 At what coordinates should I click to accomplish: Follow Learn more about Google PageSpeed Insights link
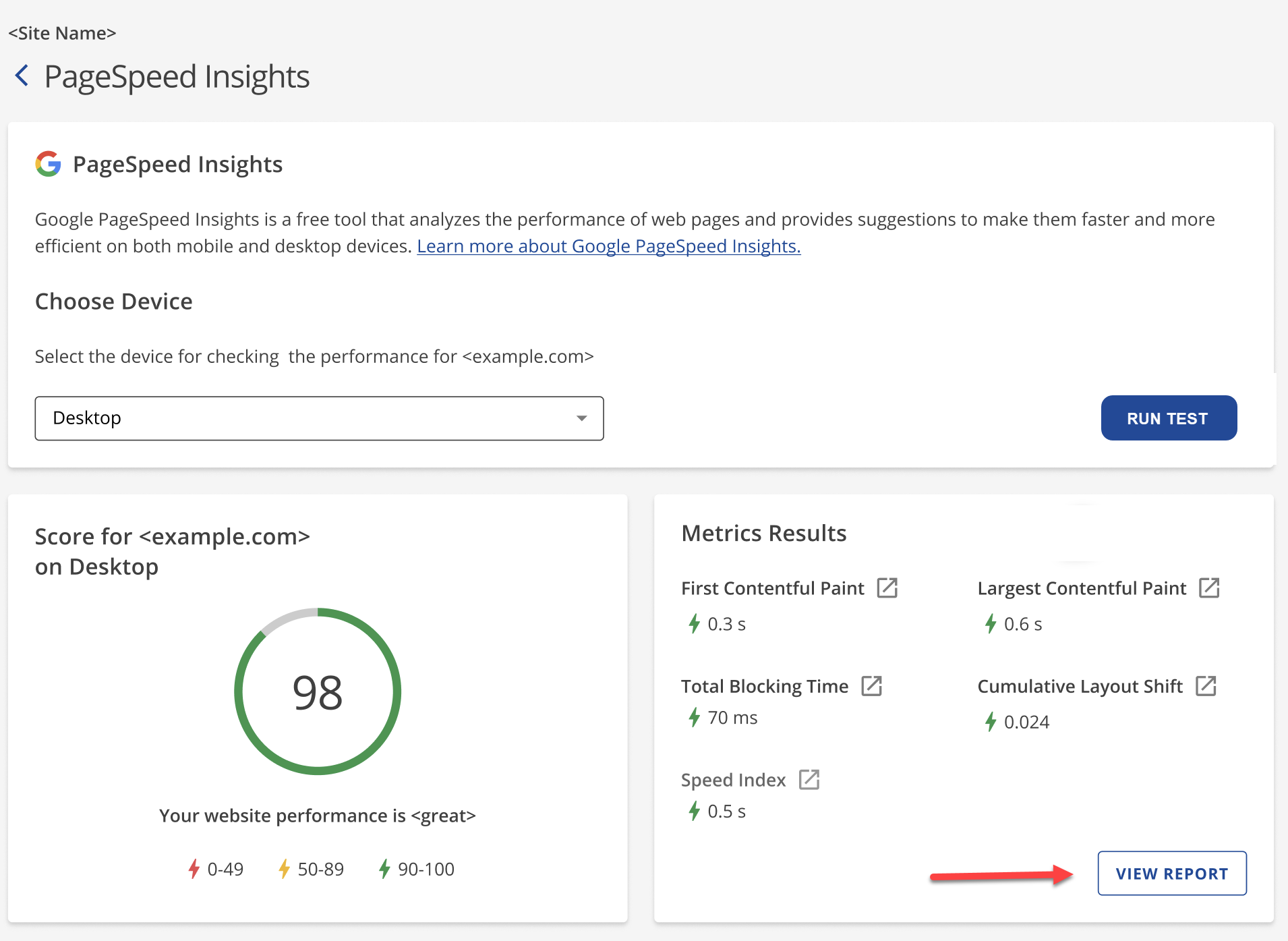[608, 246]
